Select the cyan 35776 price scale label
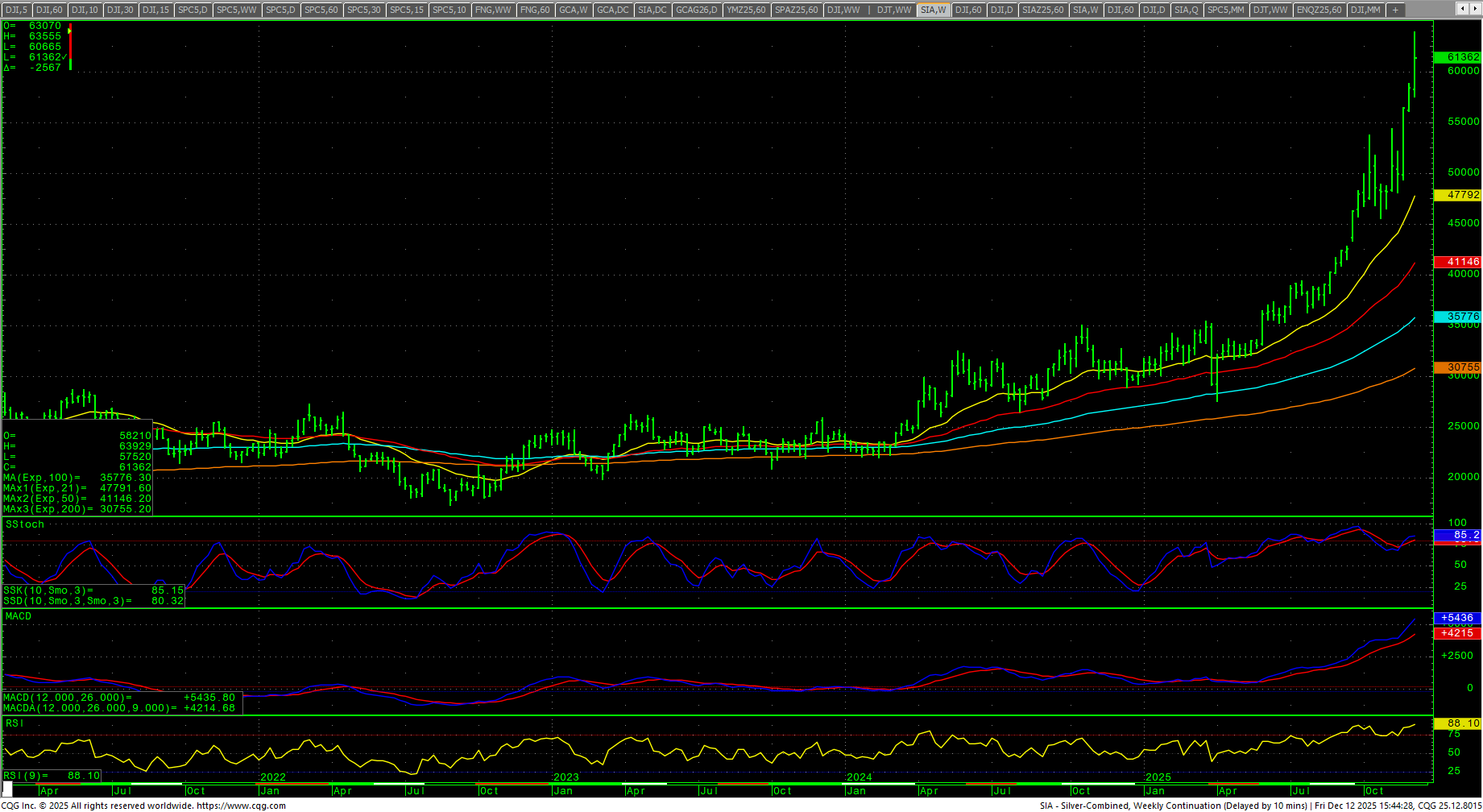Image resolution: width=1483 pixels, height=812 pixels. coord(1457,317)
